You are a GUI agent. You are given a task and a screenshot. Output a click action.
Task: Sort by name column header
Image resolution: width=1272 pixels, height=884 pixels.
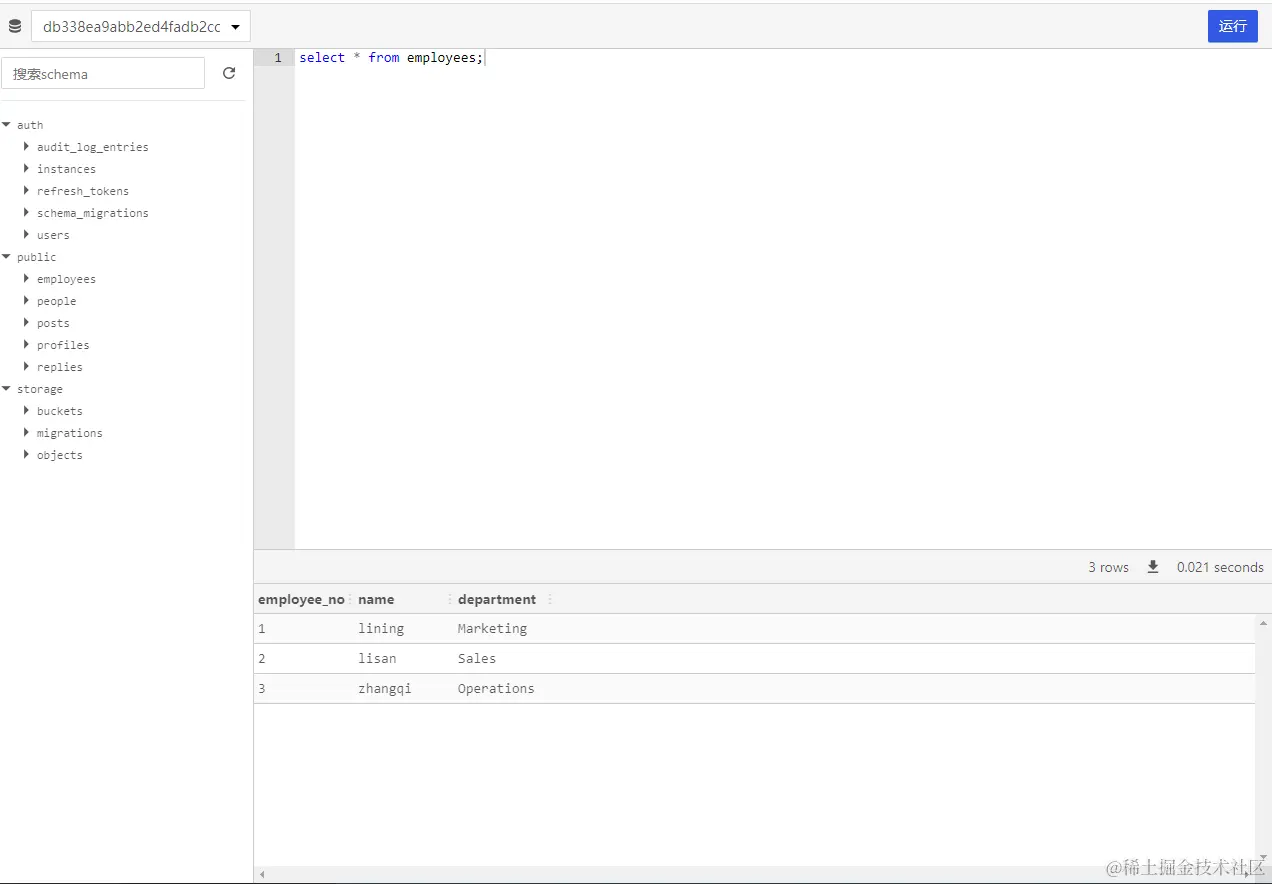coord(376,599)
